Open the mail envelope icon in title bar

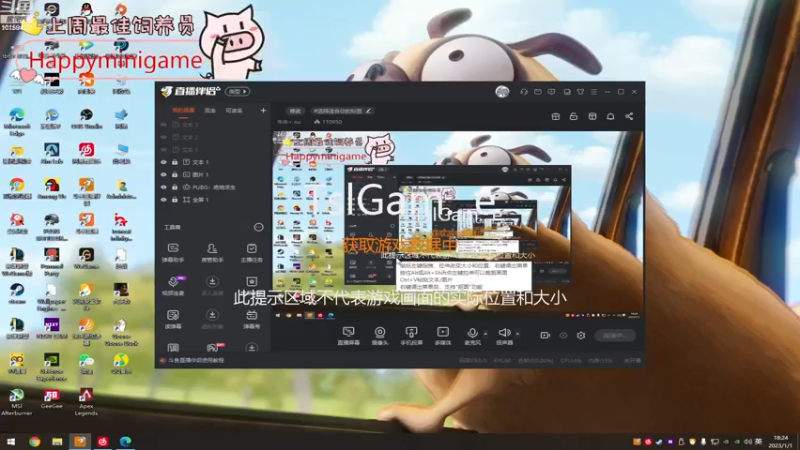[538, 92]
